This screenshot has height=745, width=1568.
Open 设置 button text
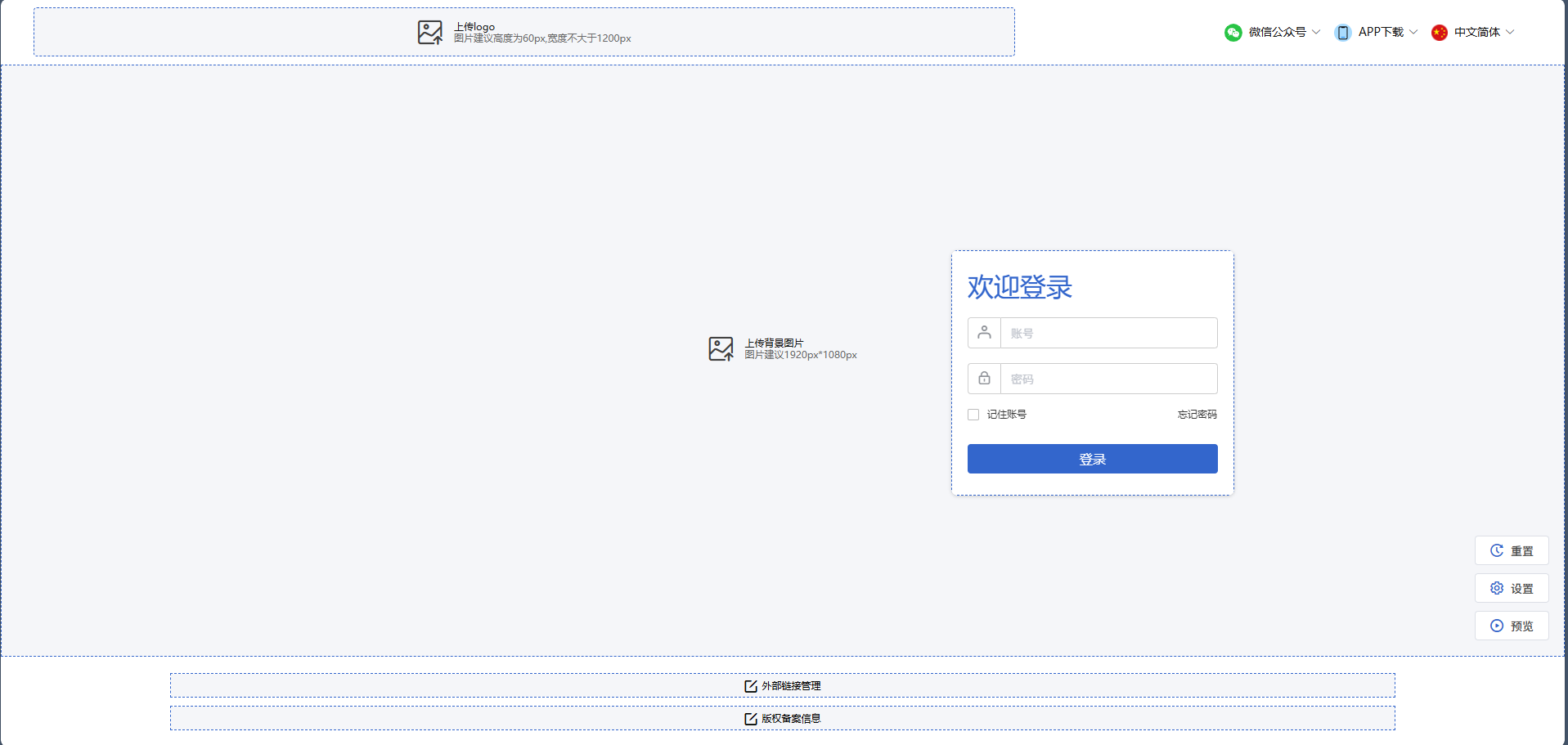pos(1522,589)
